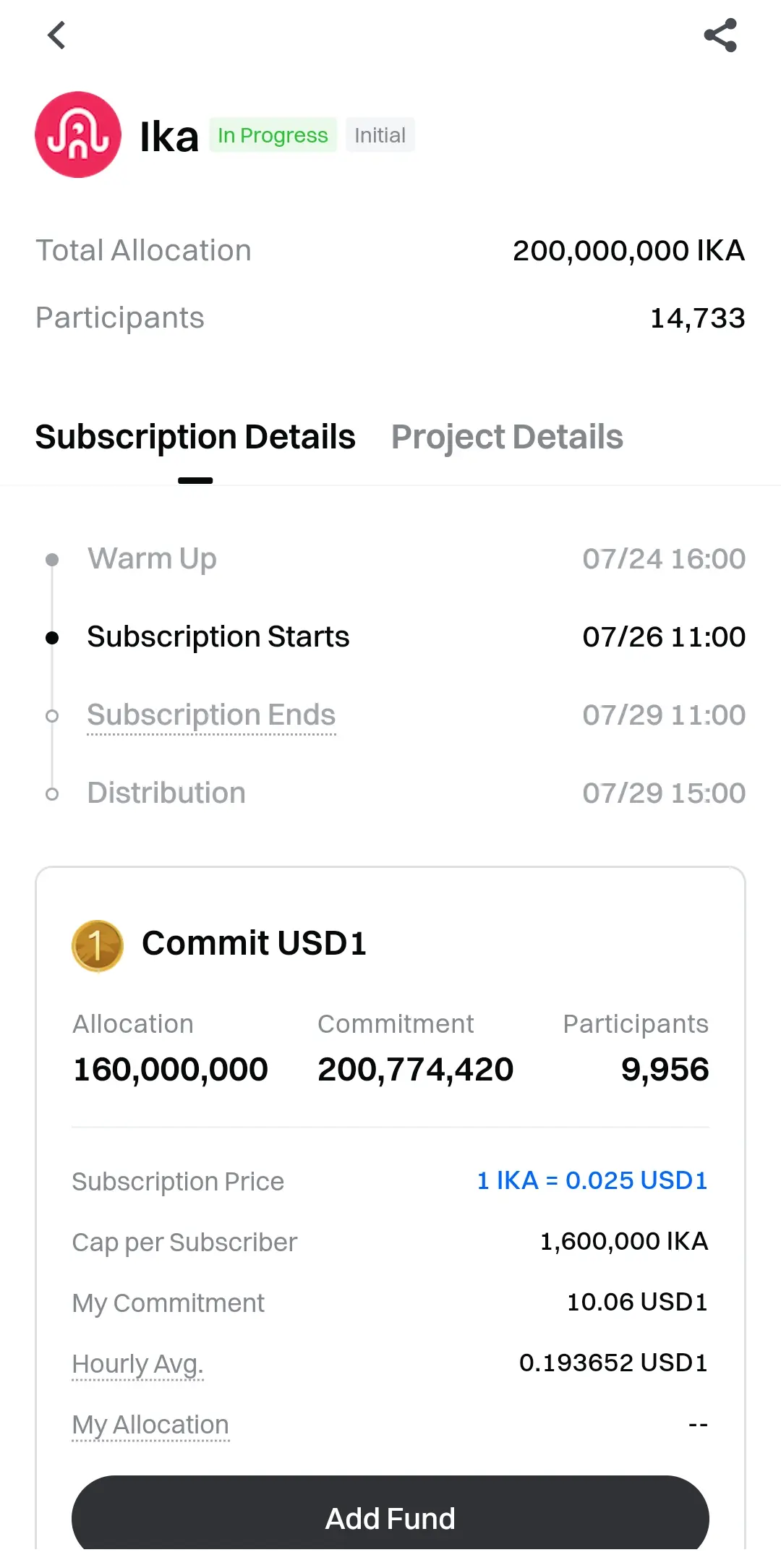Viewport: 781px width, 1568px height.
Task: Open the Subscription Details tab
Action: click(195, 437)
